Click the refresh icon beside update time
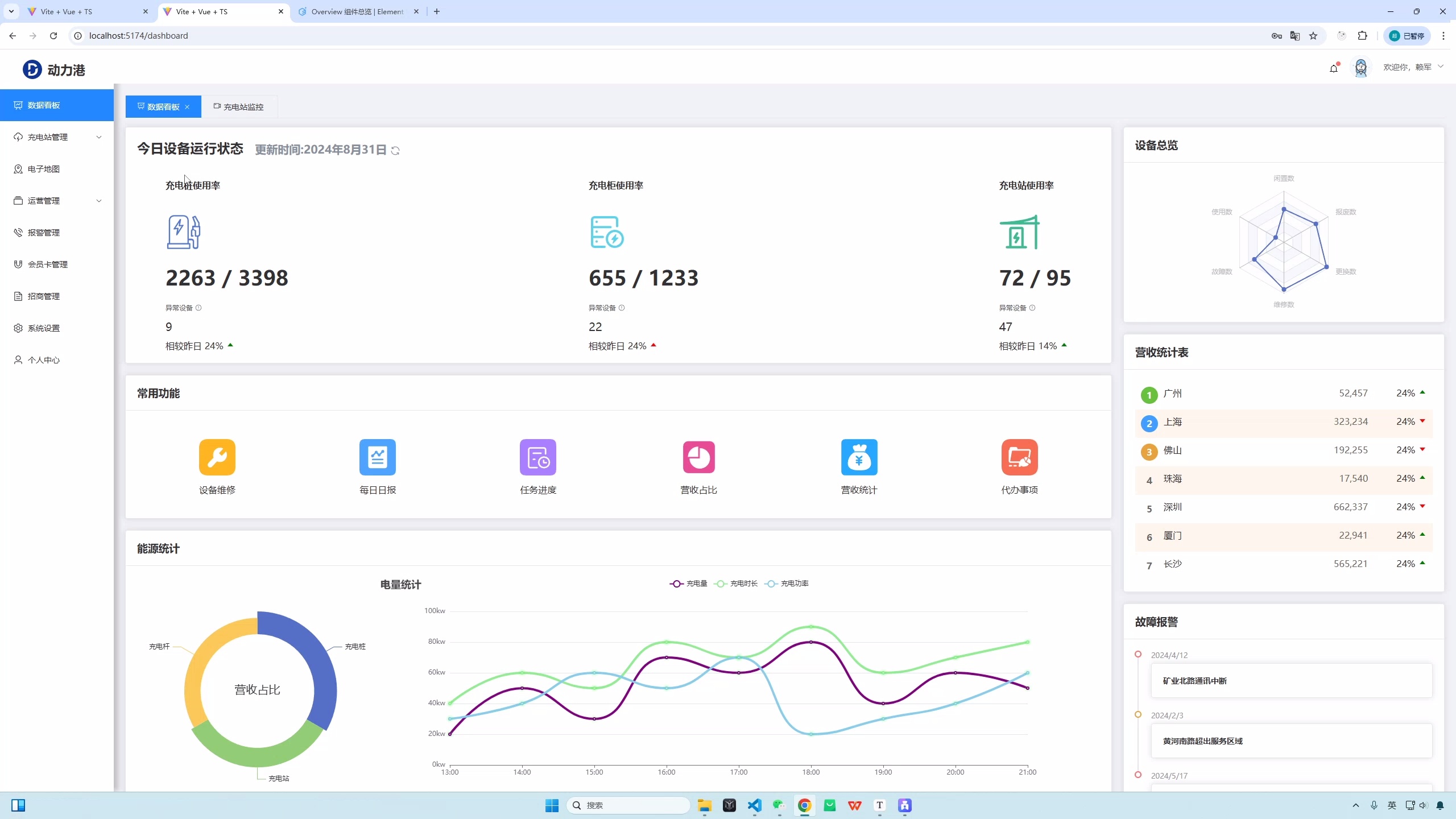The image size is (1456, 819). (x=395, y=151)
